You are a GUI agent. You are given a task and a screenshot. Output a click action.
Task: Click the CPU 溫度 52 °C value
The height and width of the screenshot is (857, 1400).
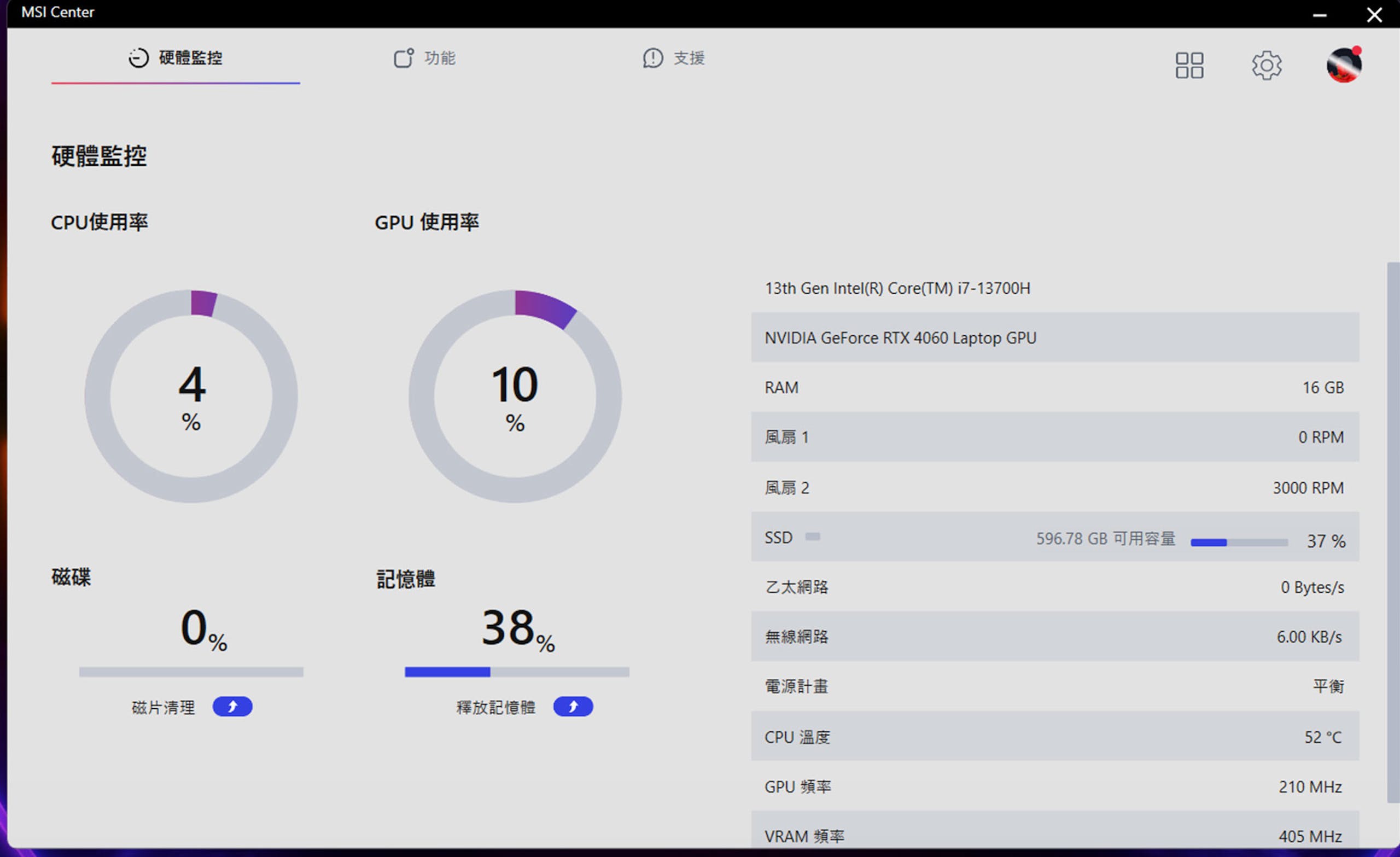[1323, 737]
